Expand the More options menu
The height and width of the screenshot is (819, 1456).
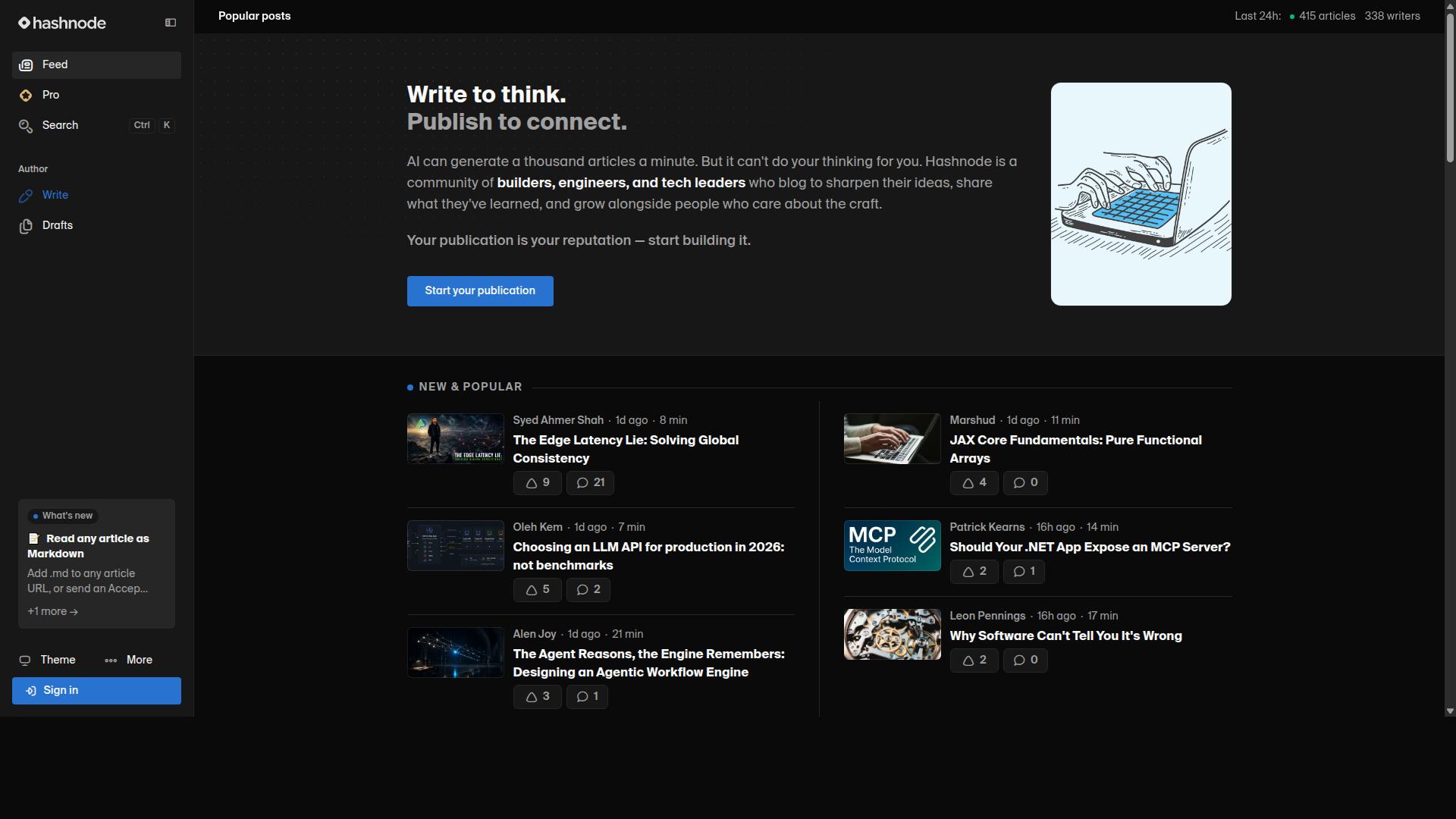[x=129, y=661]
